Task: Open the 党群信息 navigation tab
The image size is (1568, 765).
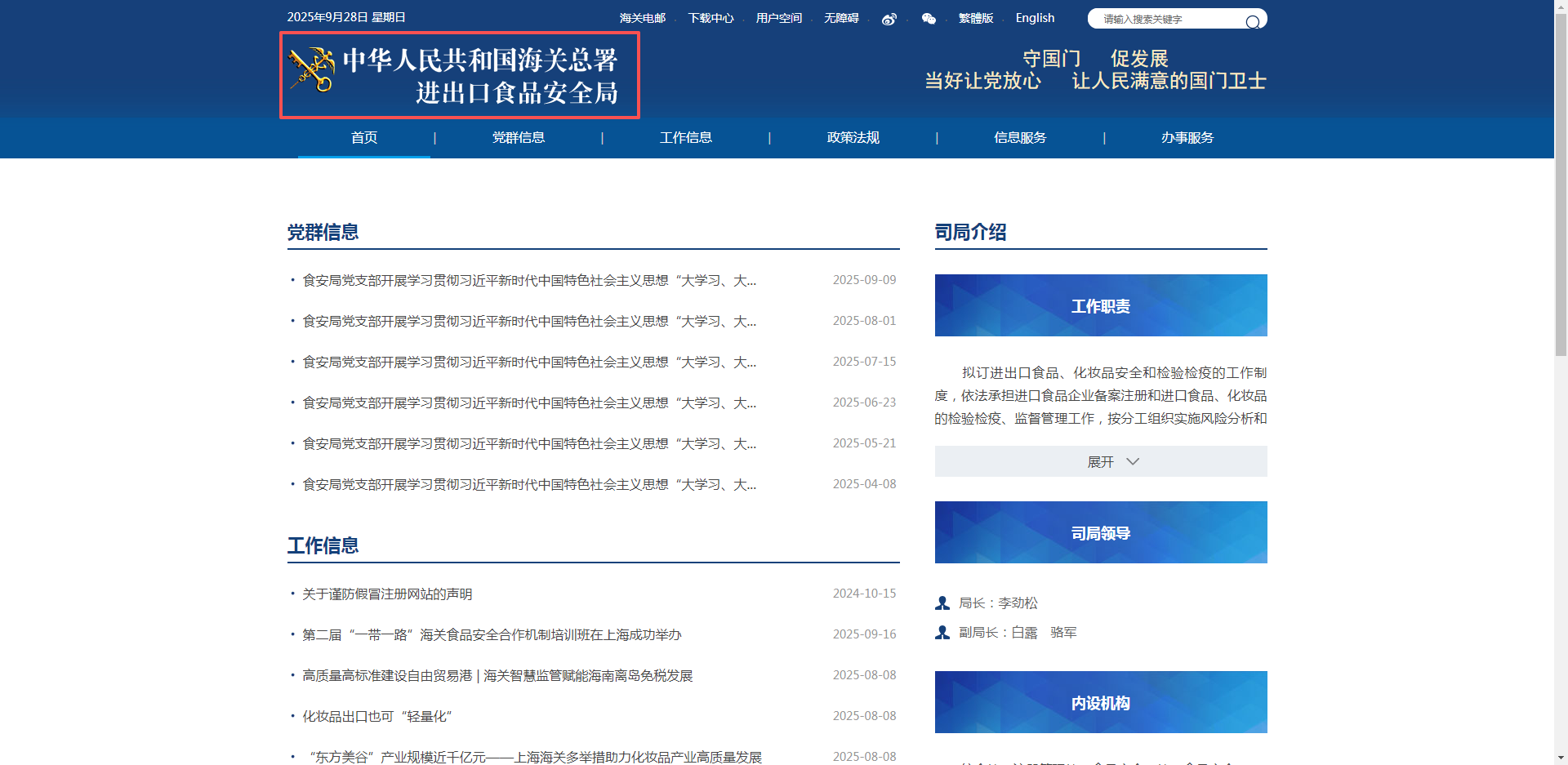Action: coord(518,138)
